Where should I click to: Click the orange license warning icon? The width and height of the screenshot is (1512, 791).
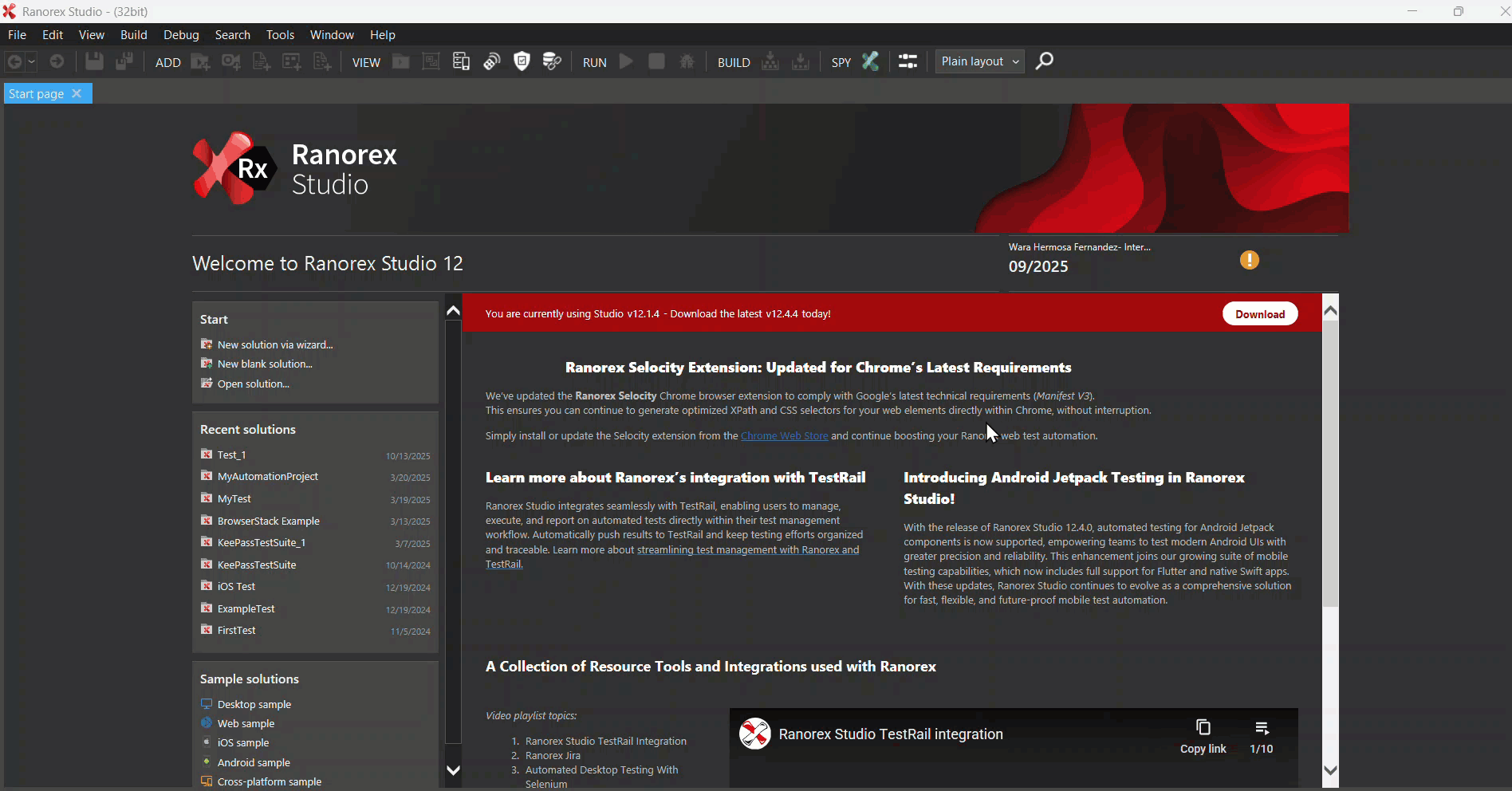[x=1250, y=260]
